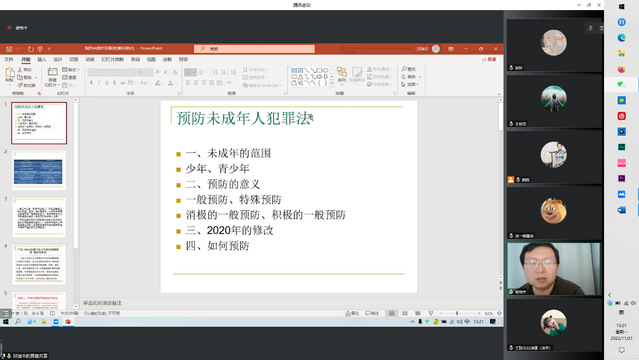The width and height of the screenshot is (639, 360).
Task: Click the Share button in the ribbon
Action: click(x=489, y=60)
